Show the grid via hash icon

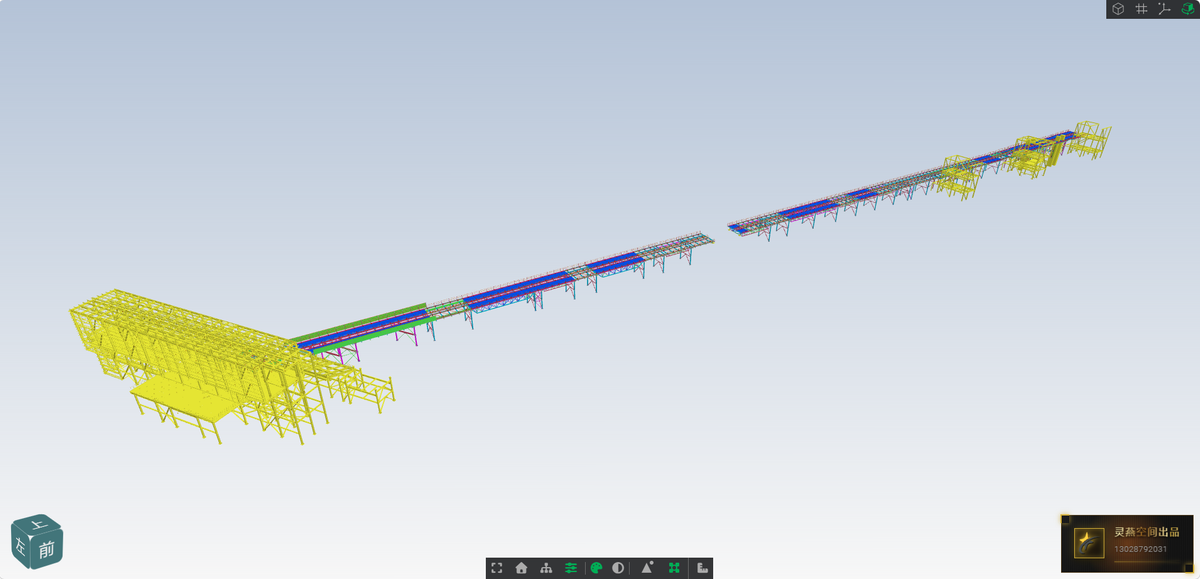click(x=1141, y=9)
